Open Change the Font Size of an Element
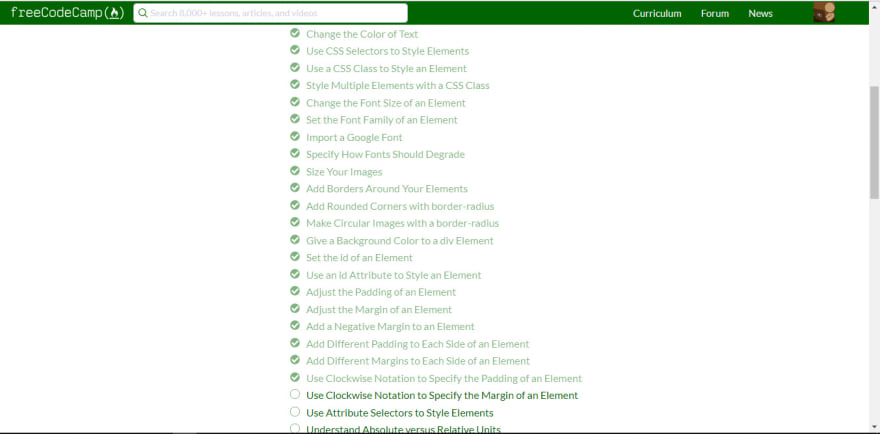This screenshot has width=880, height=434. click(386, 103)
